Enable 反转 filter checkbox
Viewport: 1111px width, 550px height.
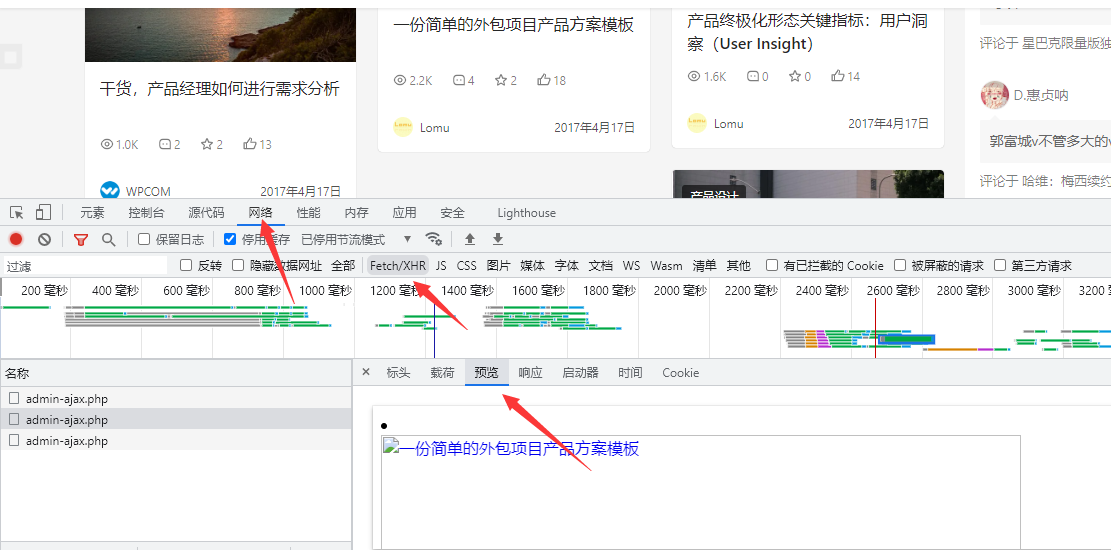[186, 265]
